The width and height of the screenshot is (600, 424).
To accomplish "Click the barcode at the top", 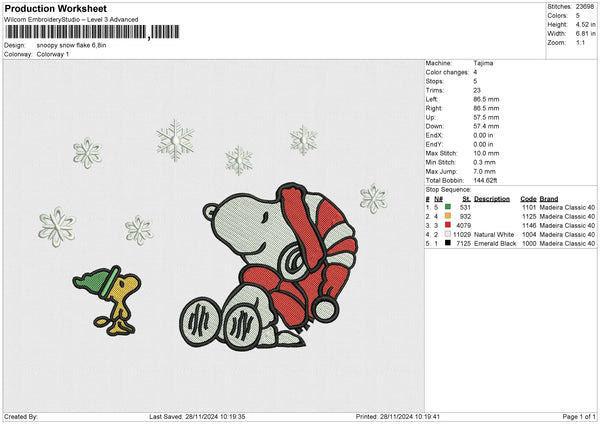I will pos(93,32).
